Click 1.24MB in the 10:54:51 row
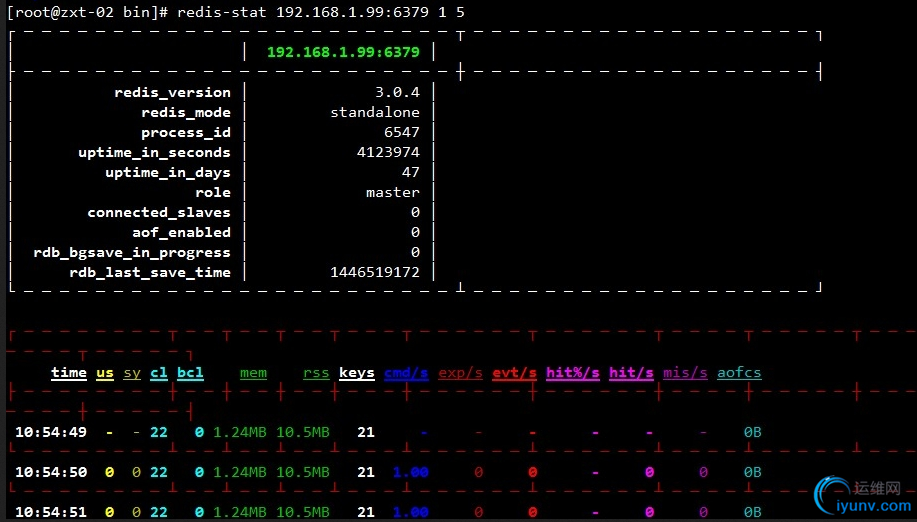 tap(240, 512)
